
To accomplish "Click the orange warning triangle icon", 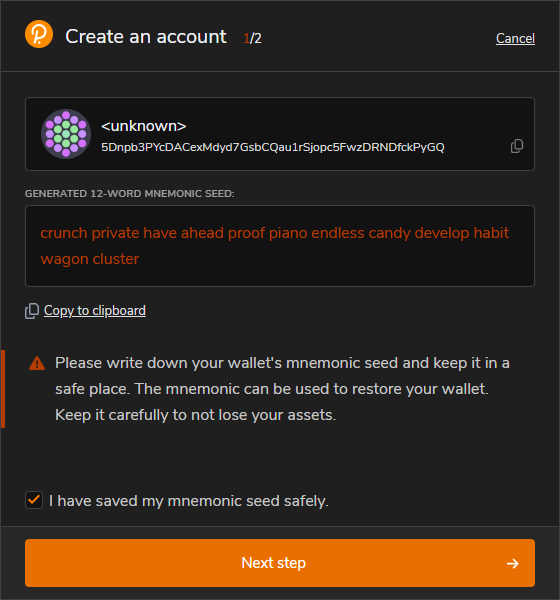I will point(37,363).
